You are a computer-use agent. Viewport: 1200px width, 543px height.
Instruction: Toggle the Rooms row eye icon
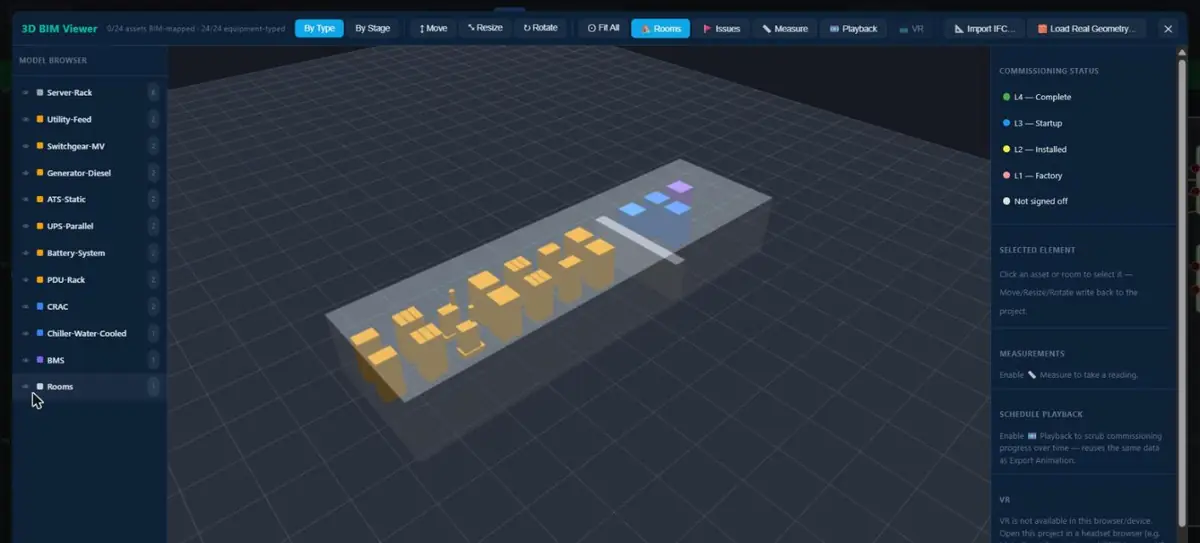tap(26, 386)
